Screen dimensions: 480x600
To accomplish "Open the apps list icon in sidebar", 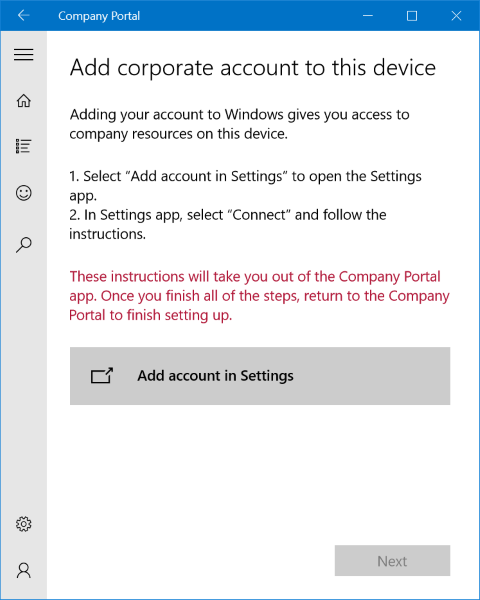I will tap(24, 146).
